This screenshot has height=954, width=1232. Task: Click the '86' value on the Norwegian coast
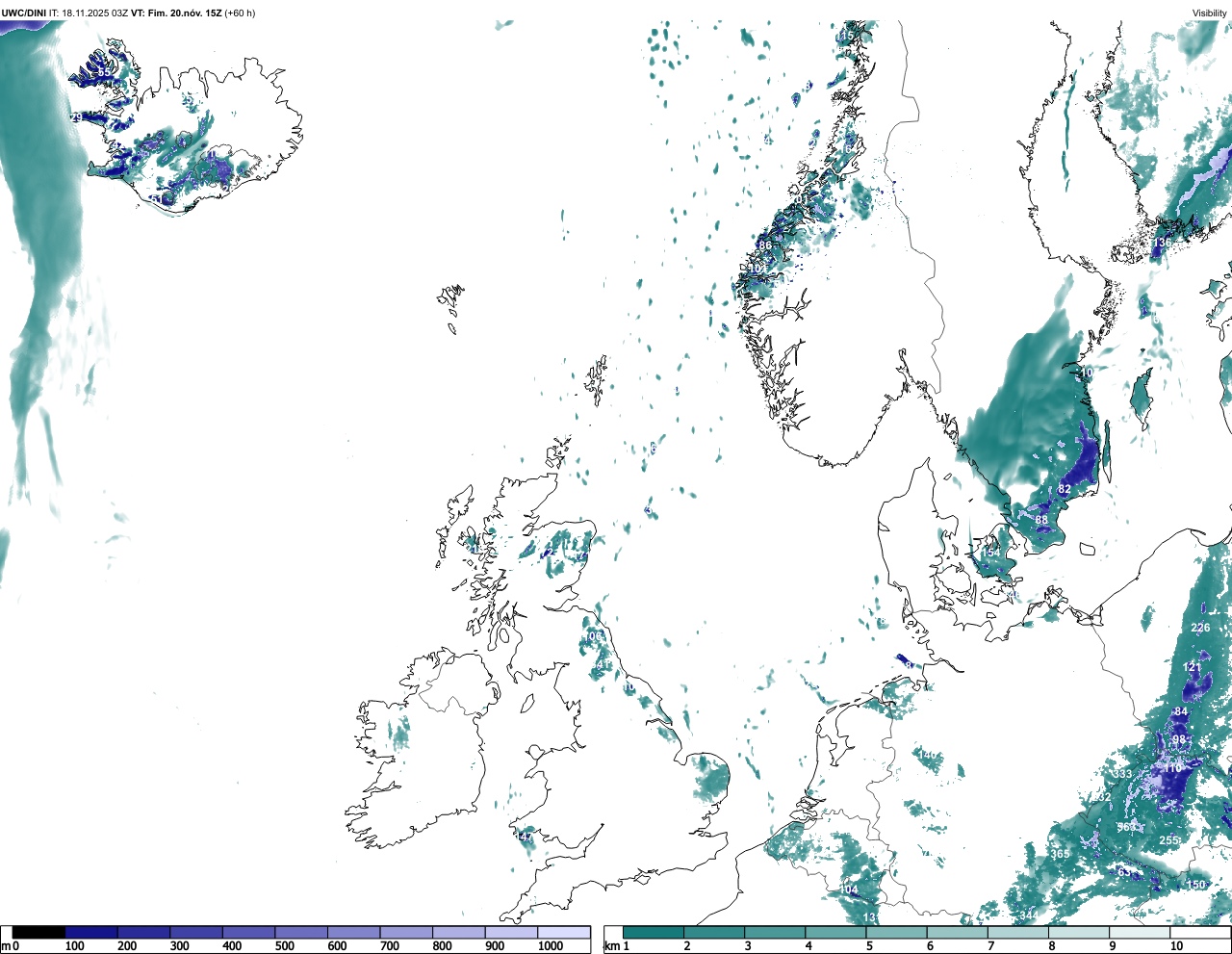pyautogui.click(x=765, y=246)
